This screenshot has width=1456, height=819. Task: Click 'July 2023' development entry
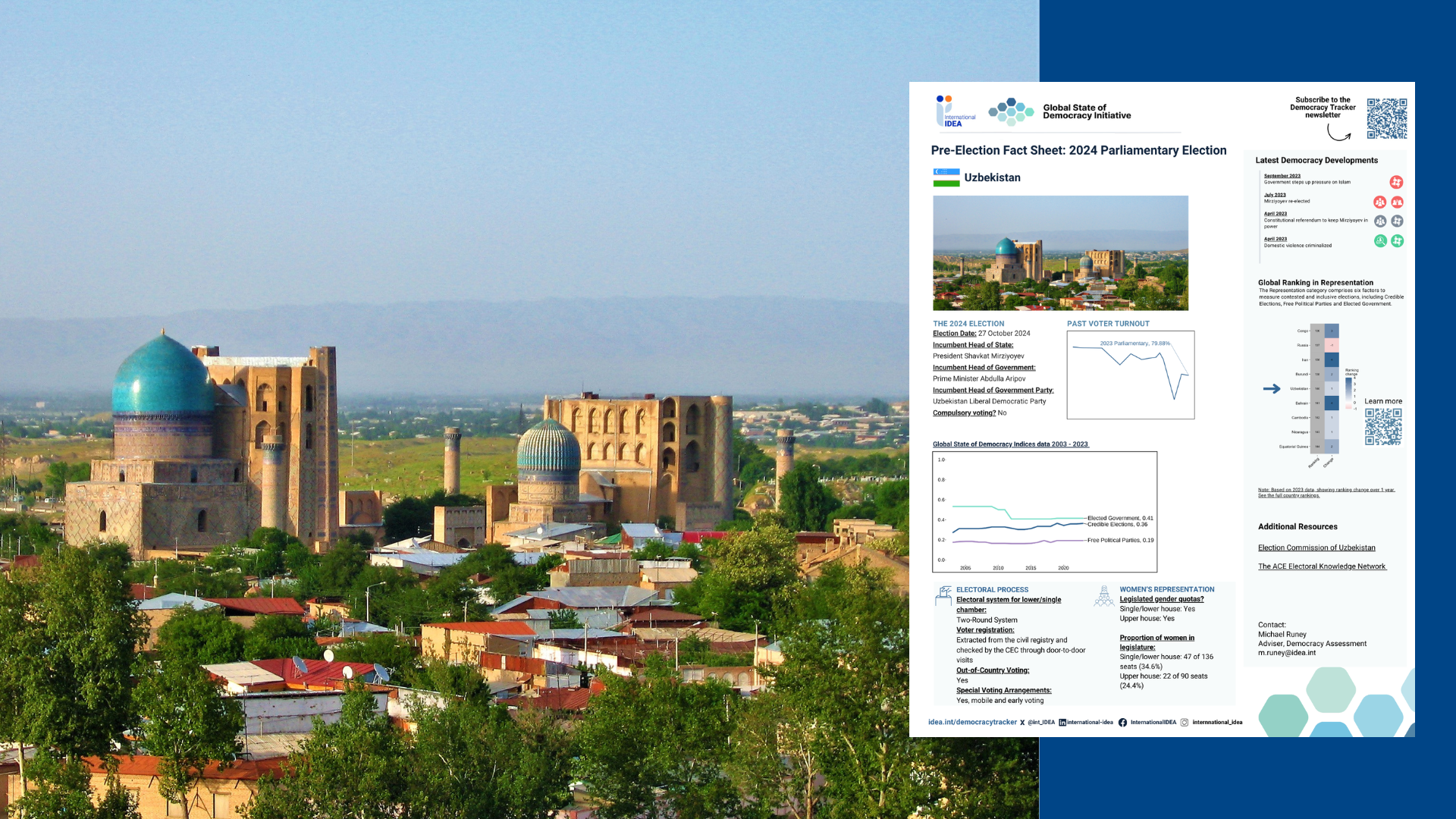click(x=1275, y=195)
